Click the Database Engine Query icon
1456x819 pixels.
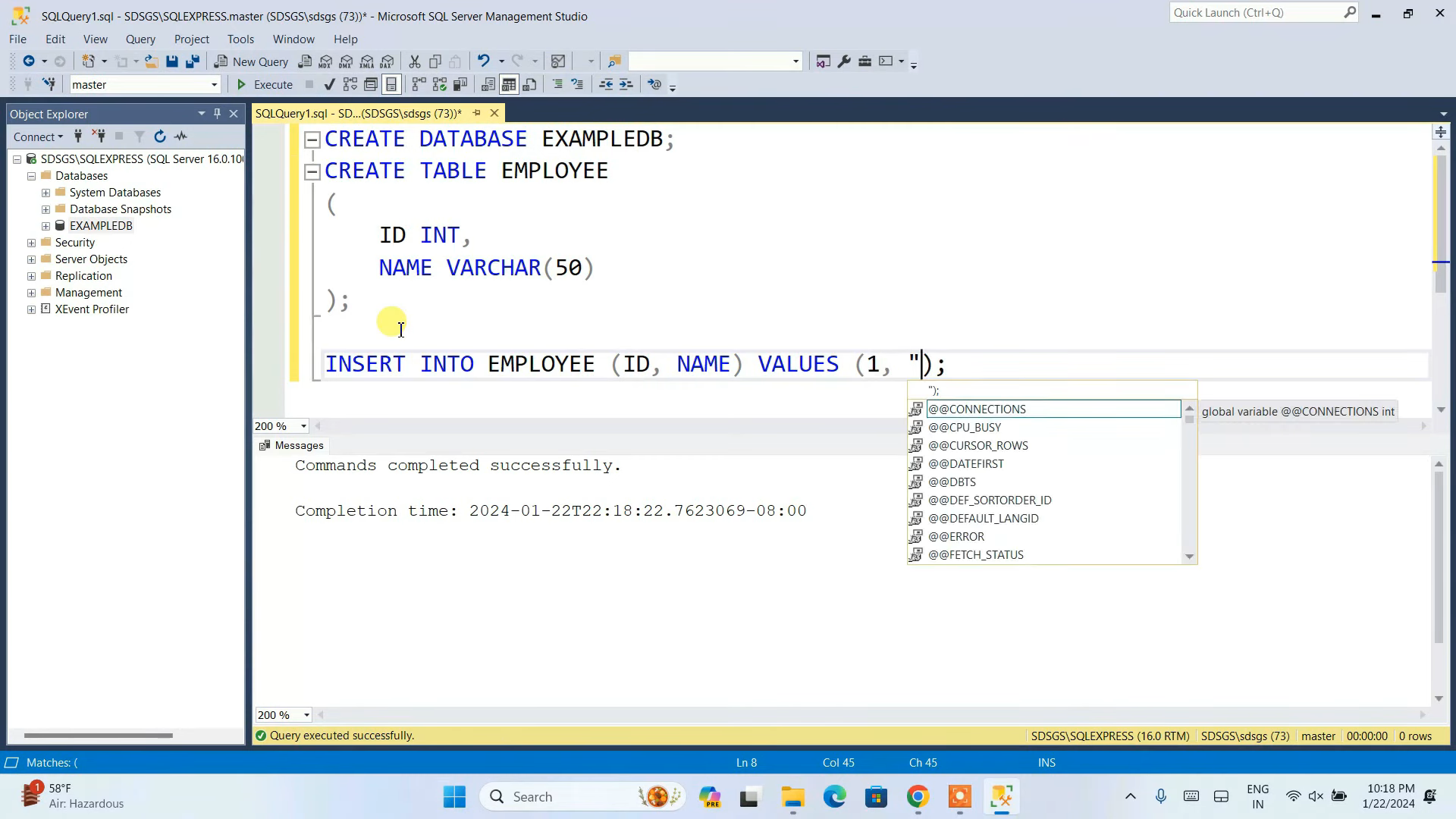click(x=305, y=61)
